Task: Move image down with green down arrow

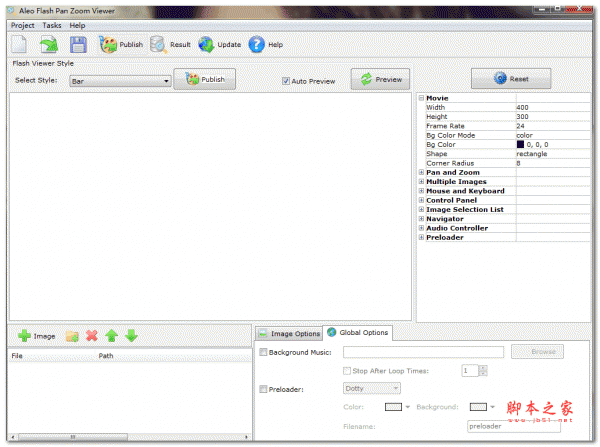Action: 131,336
